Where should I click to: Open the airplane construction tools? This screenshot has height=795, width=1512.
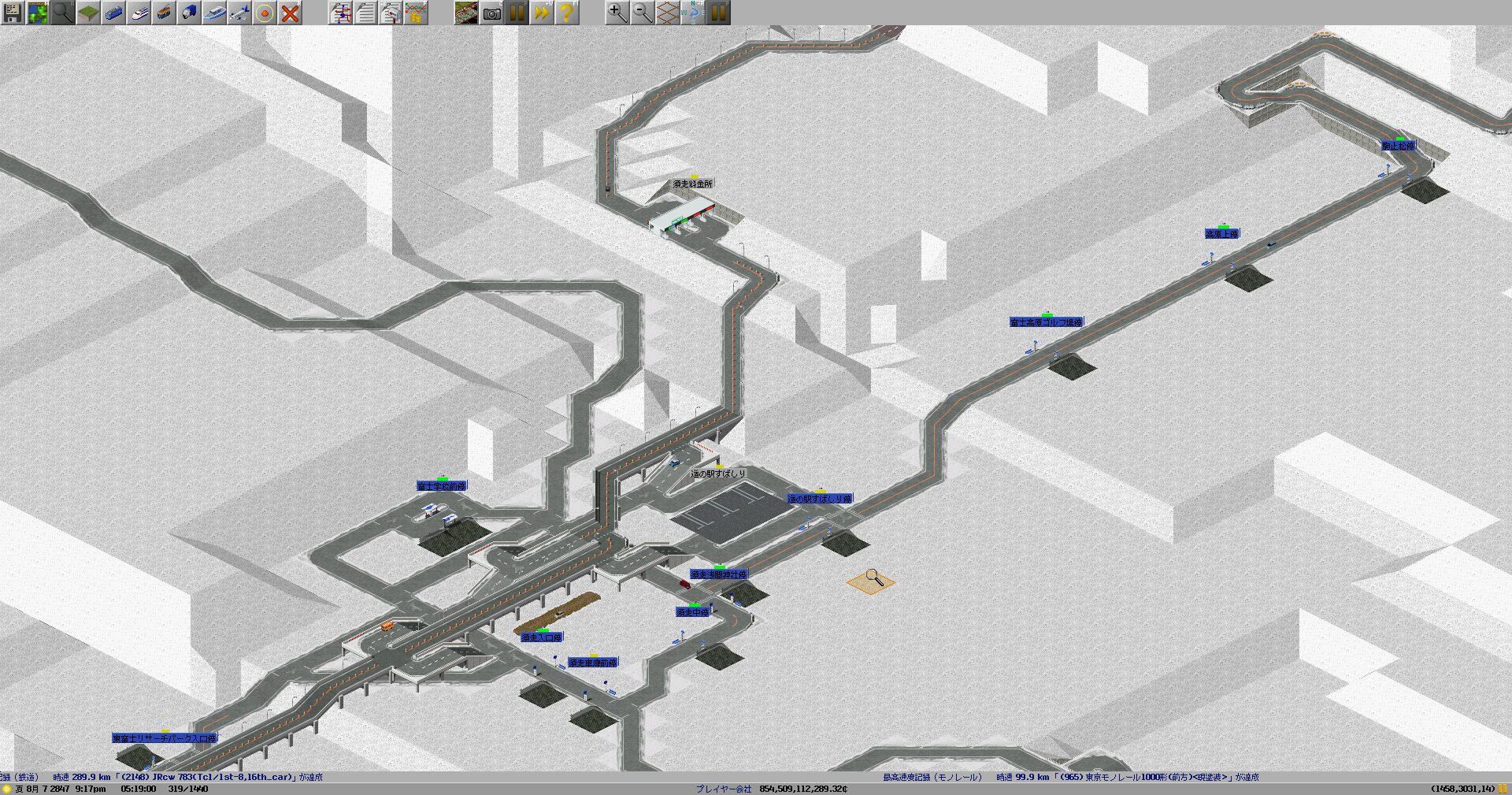tap(239, 13)
